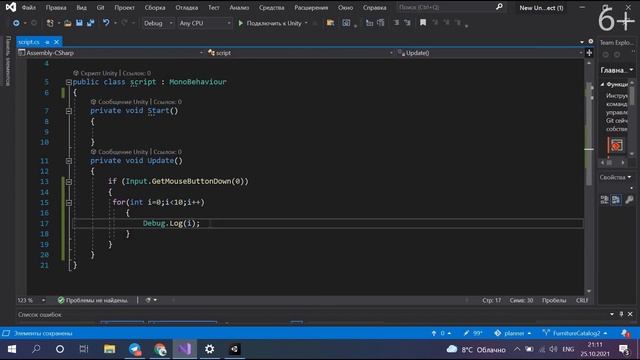Select the script.cs editor tab
Screen dimensions: 640x360
tap(29, 42)
